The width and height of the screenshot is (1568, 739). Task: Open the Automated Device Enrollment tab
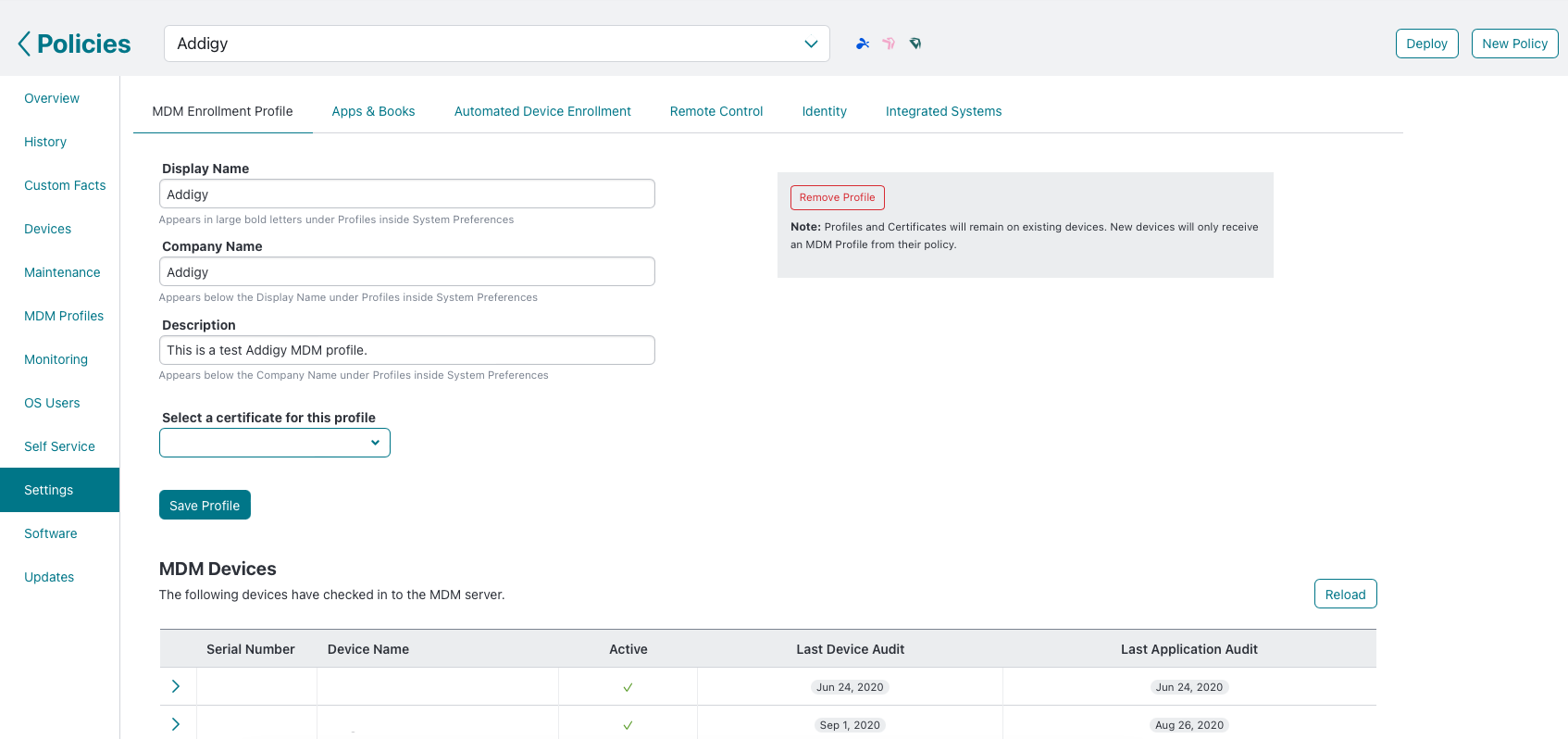point(542,111)
